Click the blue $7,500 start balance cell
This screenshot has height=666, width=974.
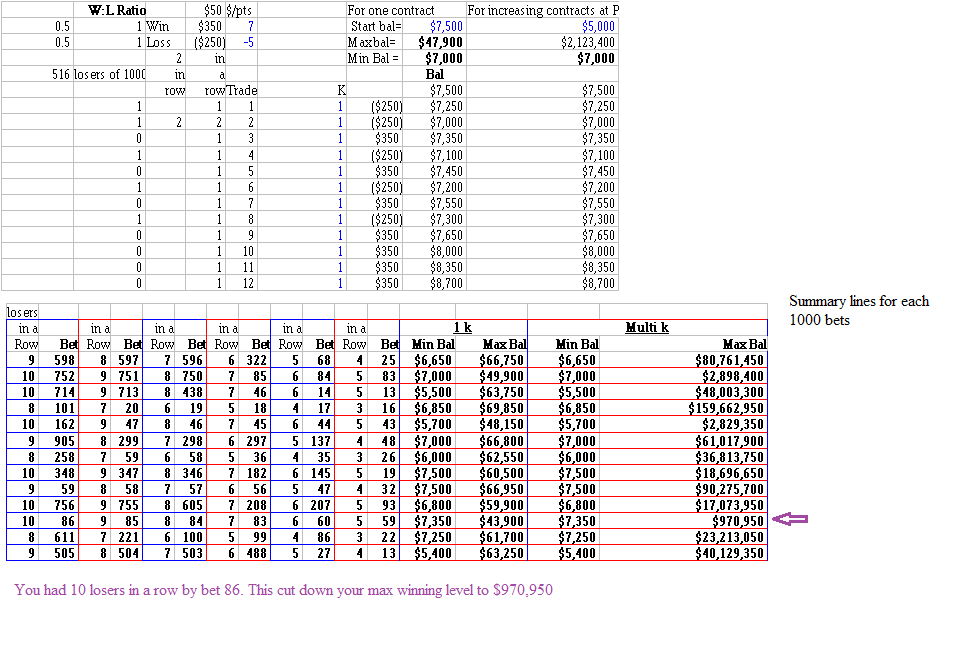coord(434,26)
